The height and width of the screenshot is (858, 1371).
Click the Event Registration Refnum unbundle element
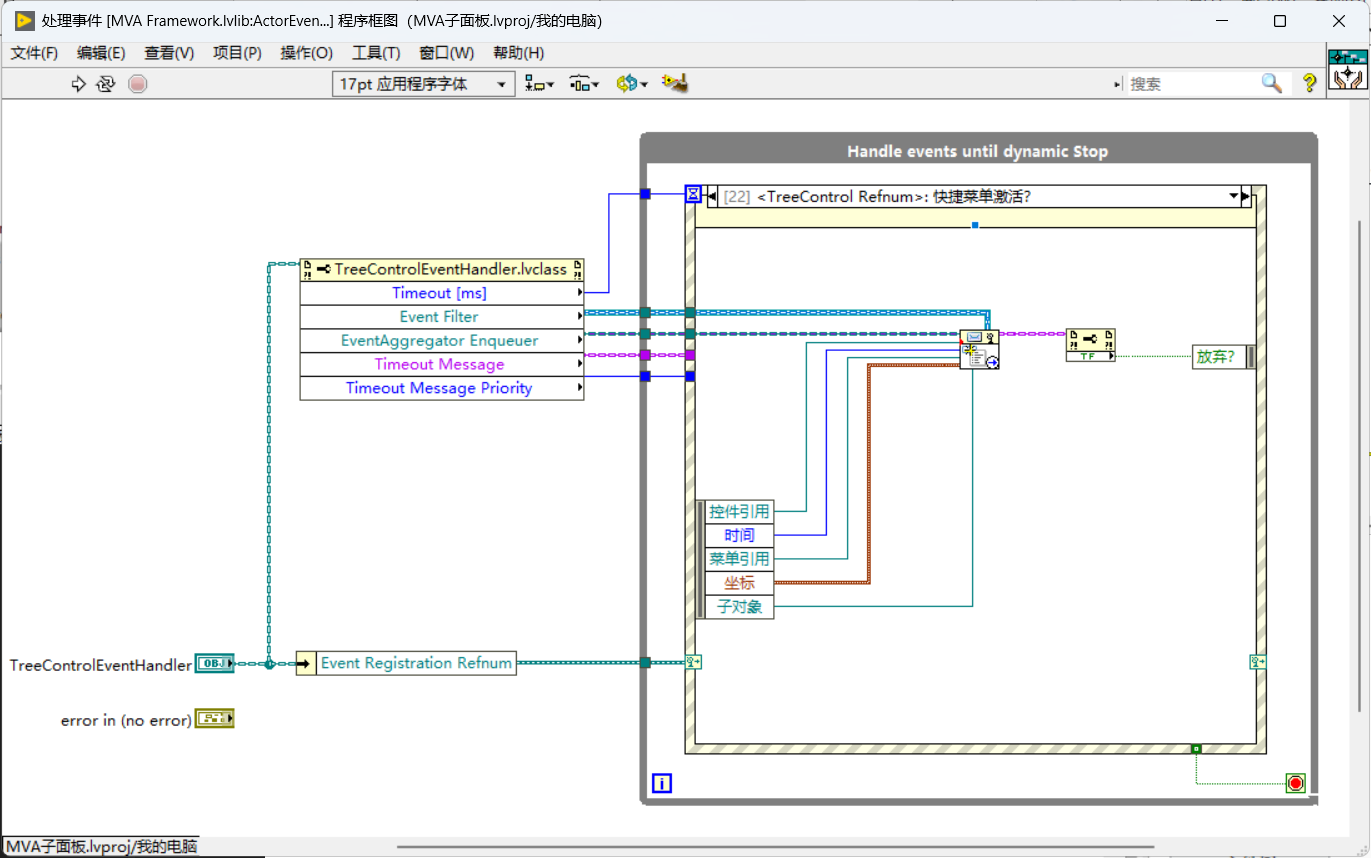[416, 663]
